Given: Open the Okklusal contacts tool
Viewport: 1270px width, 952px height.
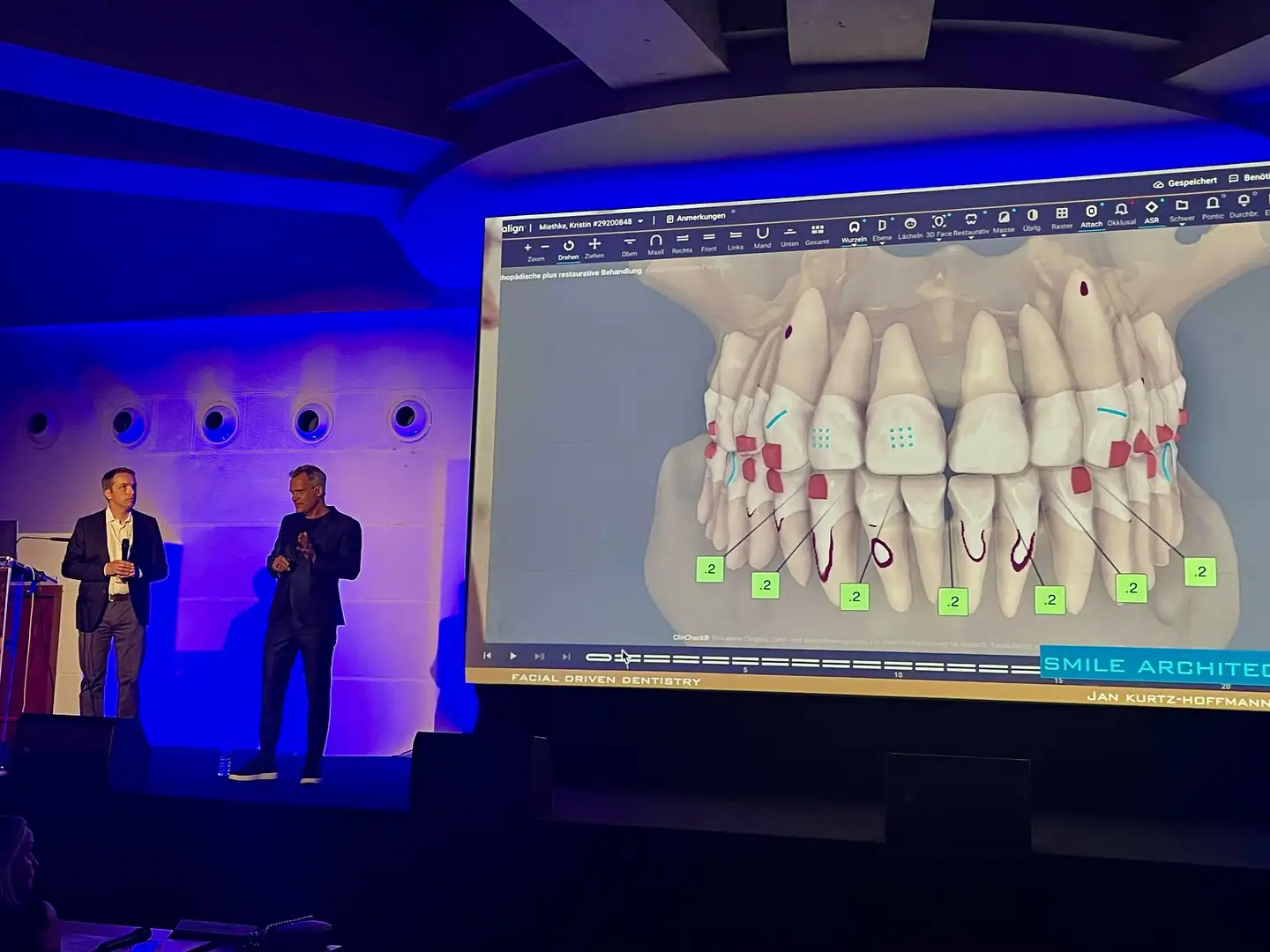Looking at the screenshot, I should click(x=1121, y=212).
